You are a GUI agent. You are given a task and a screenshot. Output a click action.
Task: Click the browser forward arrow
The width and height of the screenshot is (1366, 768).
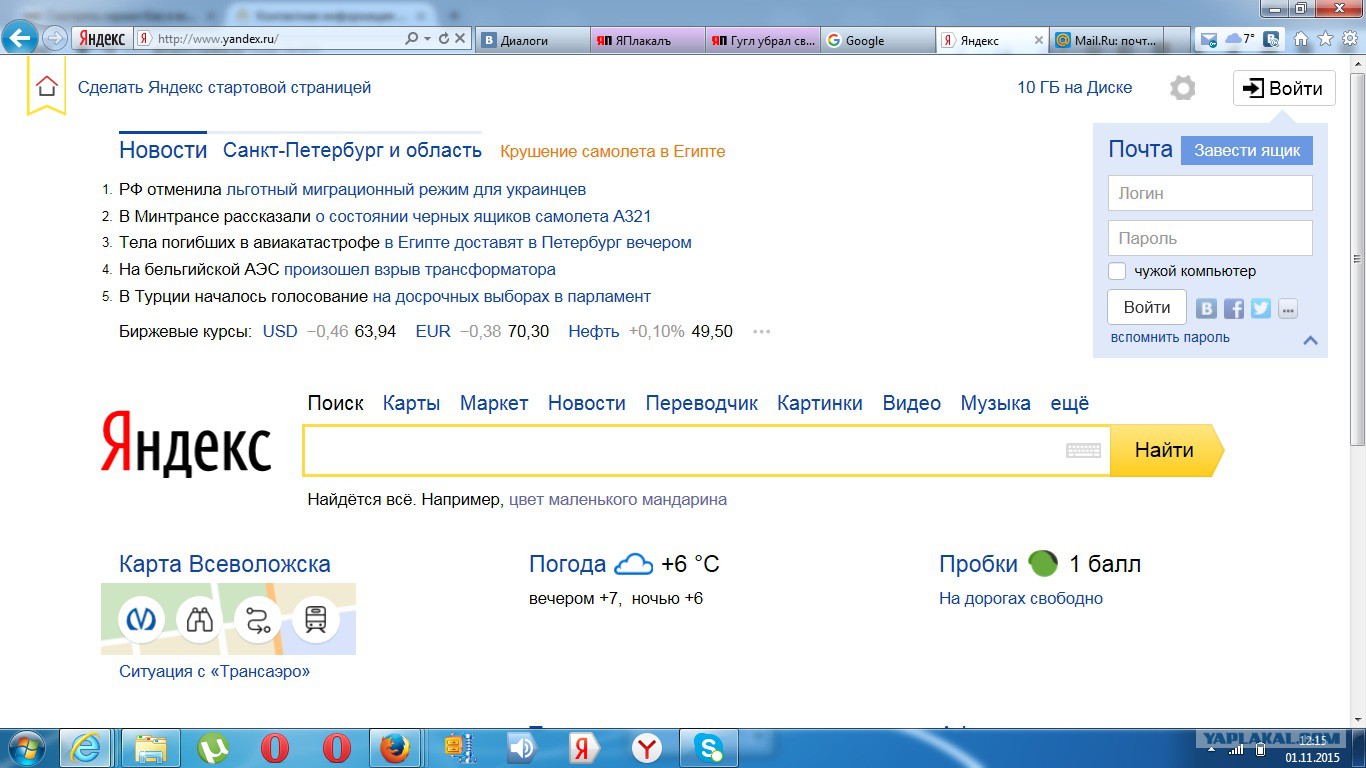pyautogui.click(x=55, y=38)
